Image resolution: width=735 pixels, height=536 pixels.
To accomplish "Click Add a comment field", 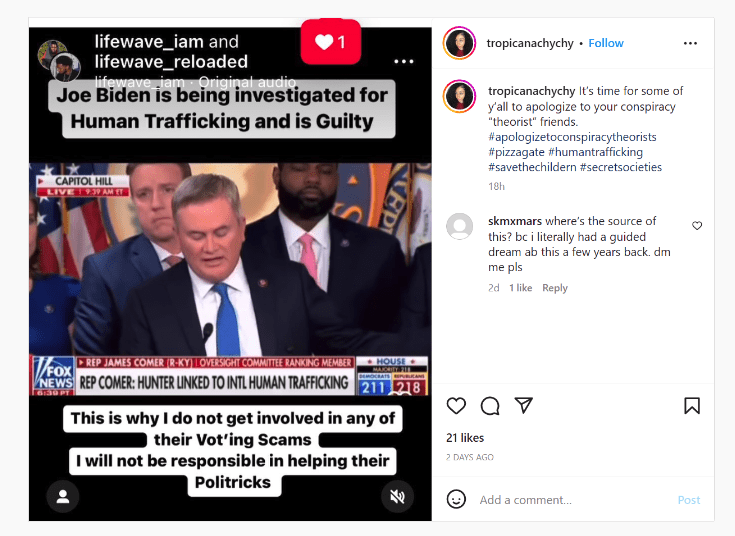I will click(x=574, y=500).
